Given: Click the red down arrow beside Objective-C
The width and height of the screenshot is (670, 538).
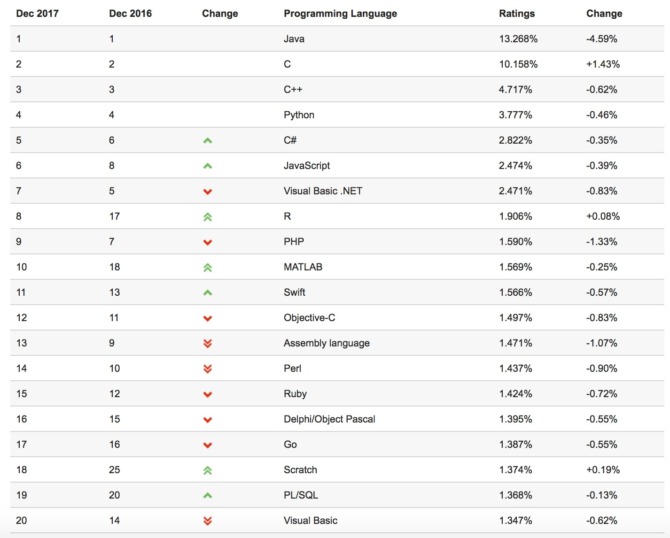Looking at the screenshot, I should [207, 318].
